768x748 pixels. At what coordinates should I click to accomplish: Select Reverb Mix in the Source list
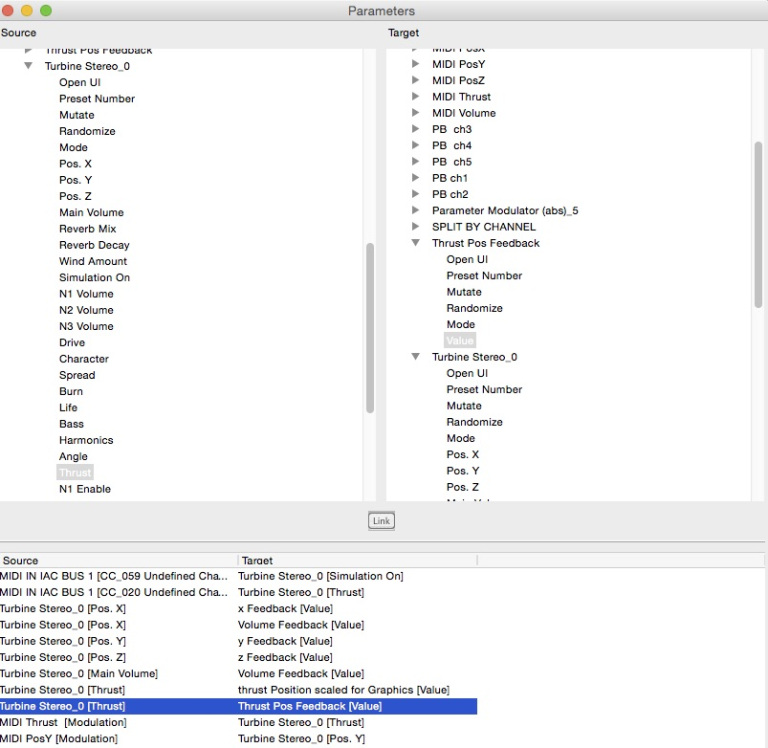pyautogui.click(x=87, y=229)
